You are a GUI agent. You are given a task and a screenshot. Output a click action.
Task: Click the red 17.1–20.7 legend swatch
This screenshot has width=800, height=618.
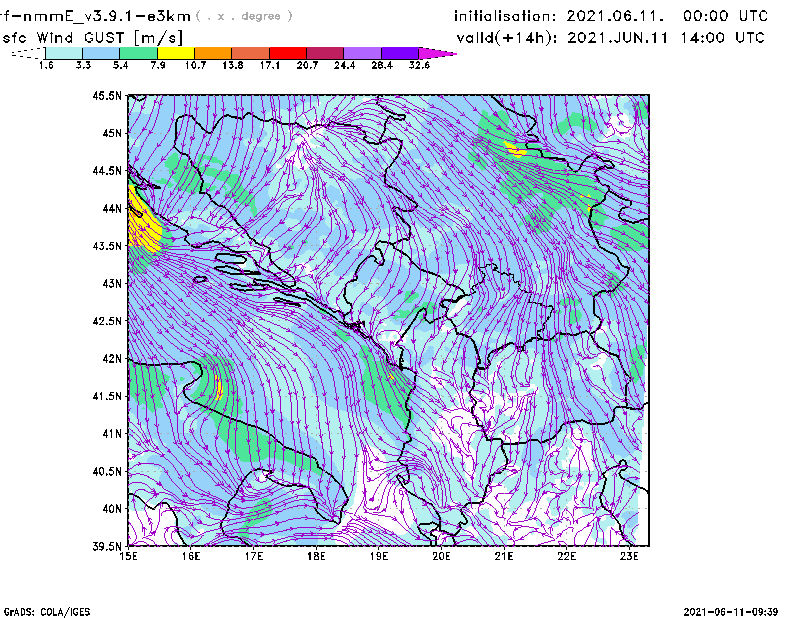288,53
